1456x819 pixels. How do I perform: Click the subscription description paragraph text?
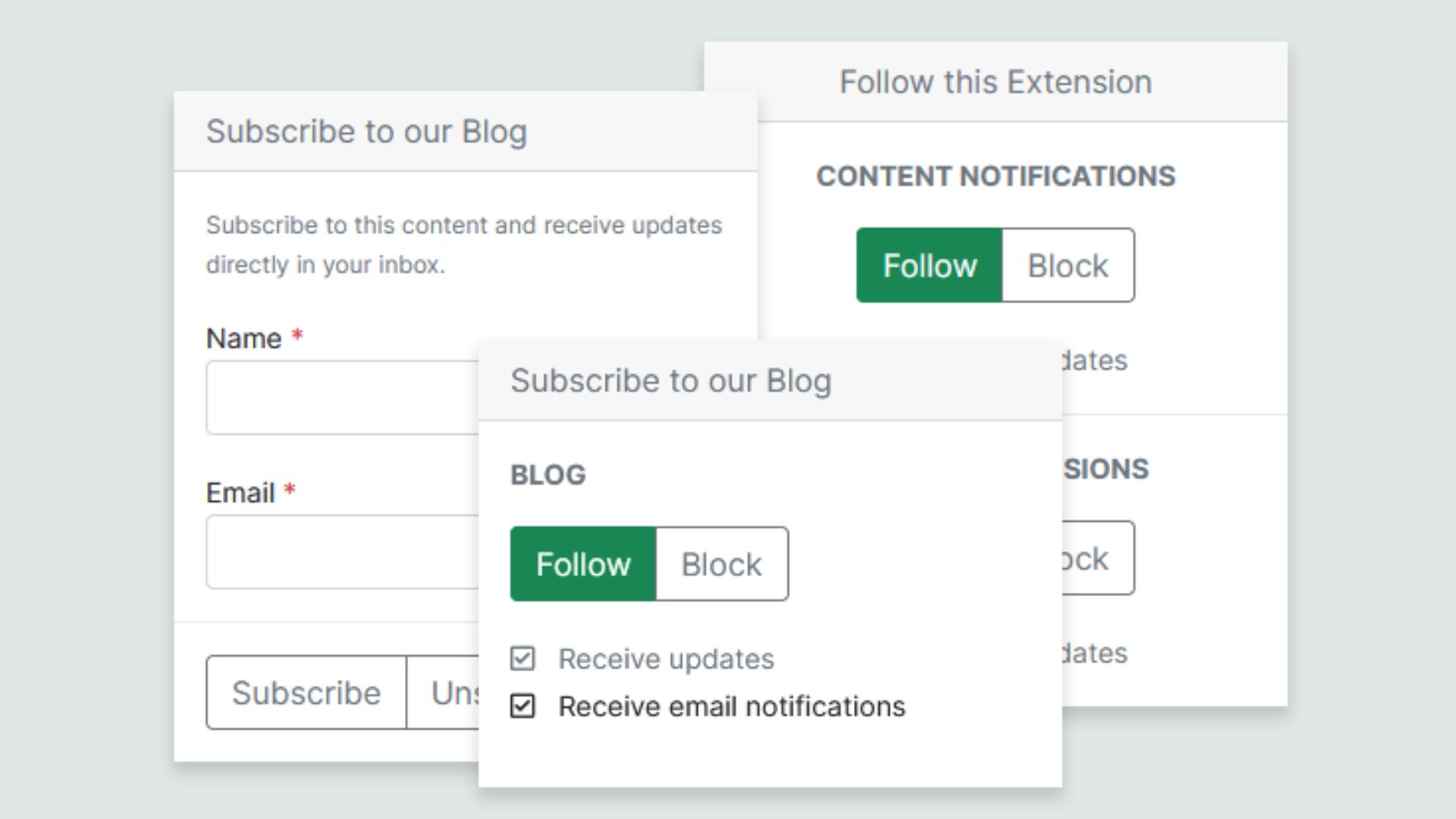coord(464,245)
